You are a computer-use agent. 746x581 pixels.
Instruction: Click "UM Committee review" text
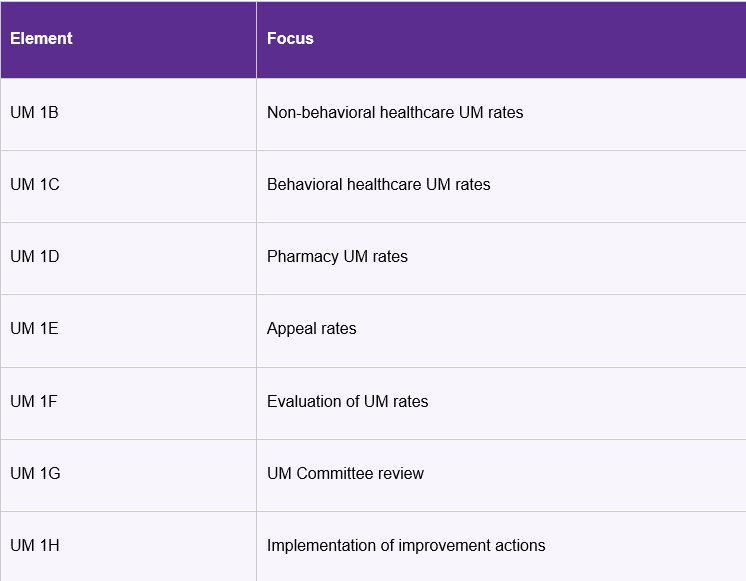coord(345,474)
